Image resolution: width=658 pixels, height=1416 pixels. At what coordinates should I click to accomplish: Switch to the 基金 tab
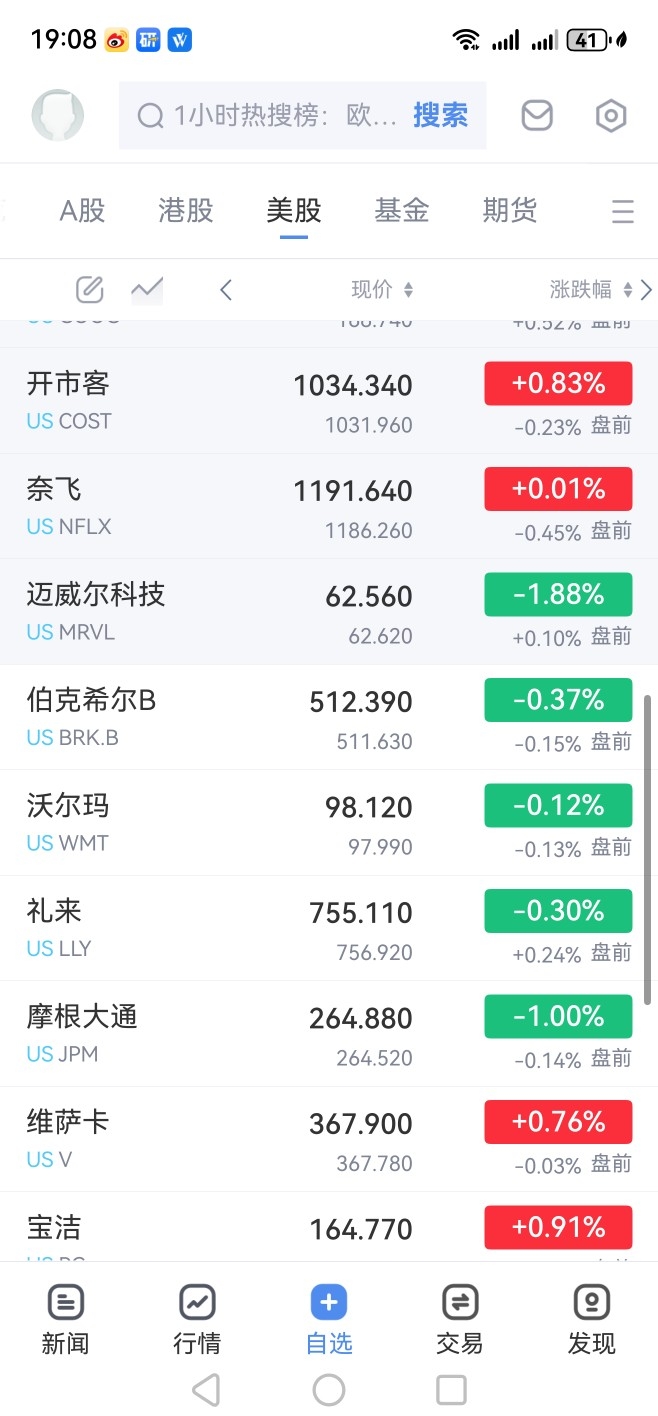pyautogui.click(x=402, y=210)
